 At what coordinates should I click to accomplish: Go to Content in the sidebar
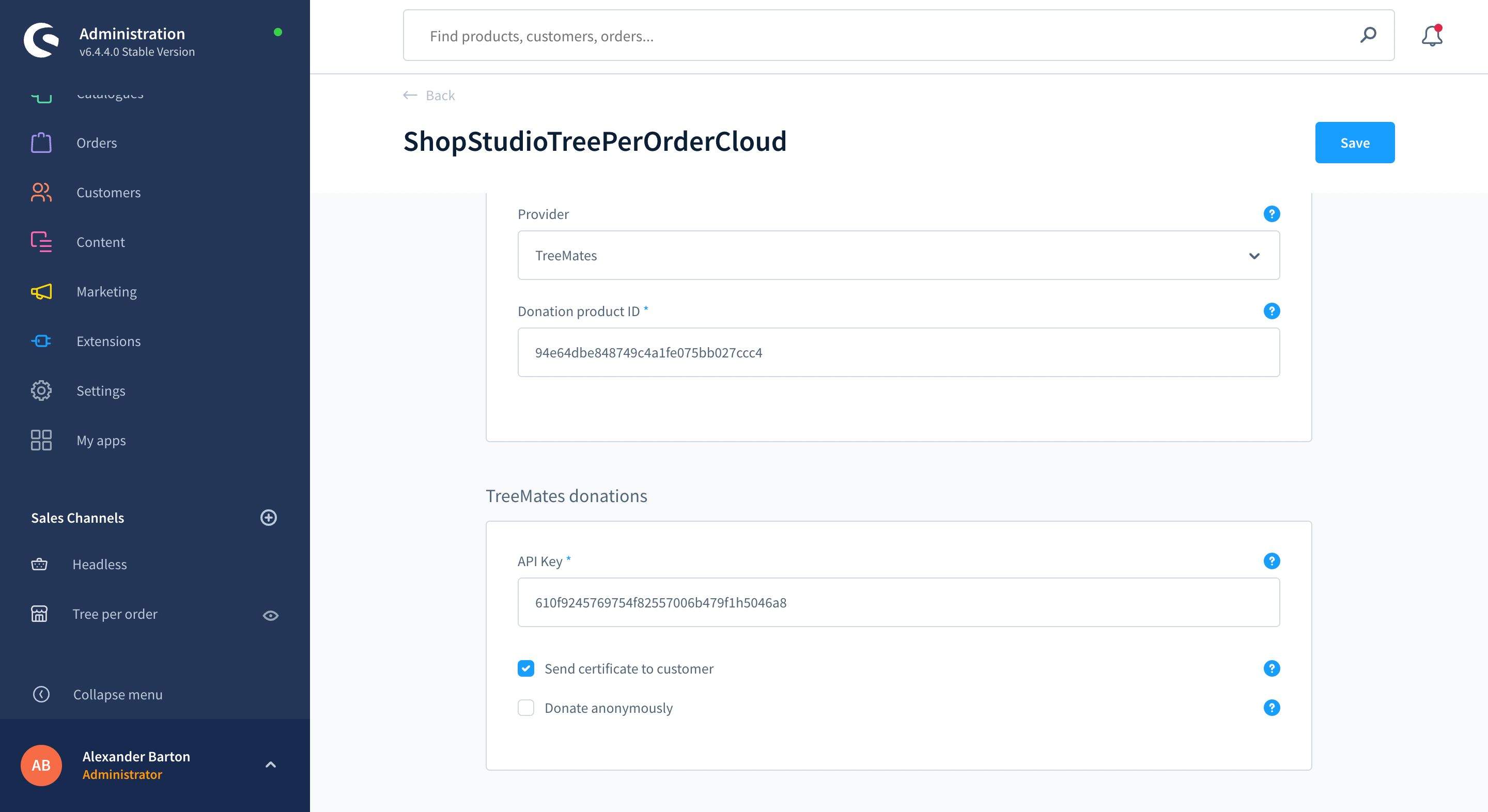pyautogui.click(x=101, y=242)
